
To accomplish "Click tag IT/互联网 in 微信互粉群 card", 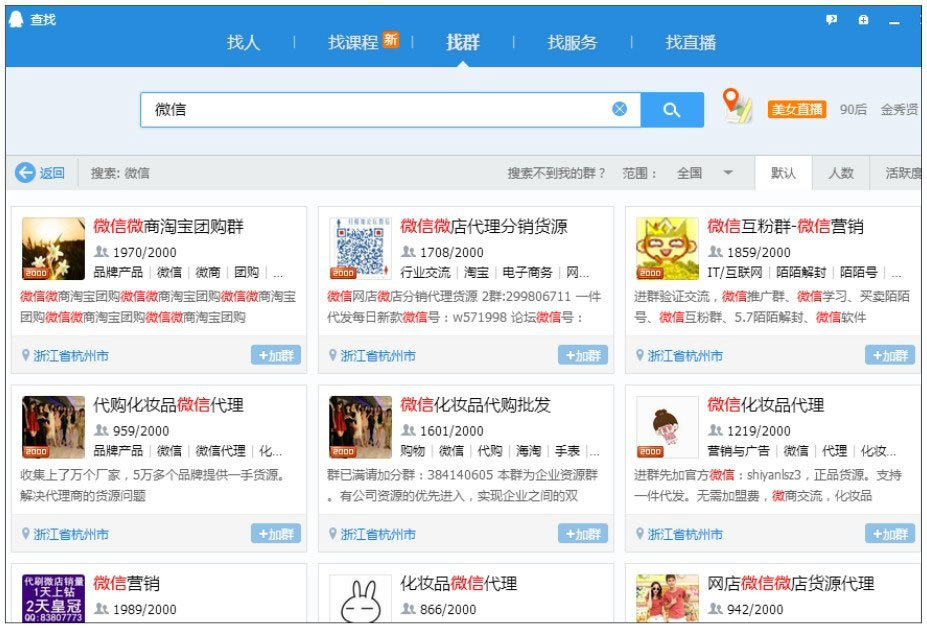I will tap(735, 273).
